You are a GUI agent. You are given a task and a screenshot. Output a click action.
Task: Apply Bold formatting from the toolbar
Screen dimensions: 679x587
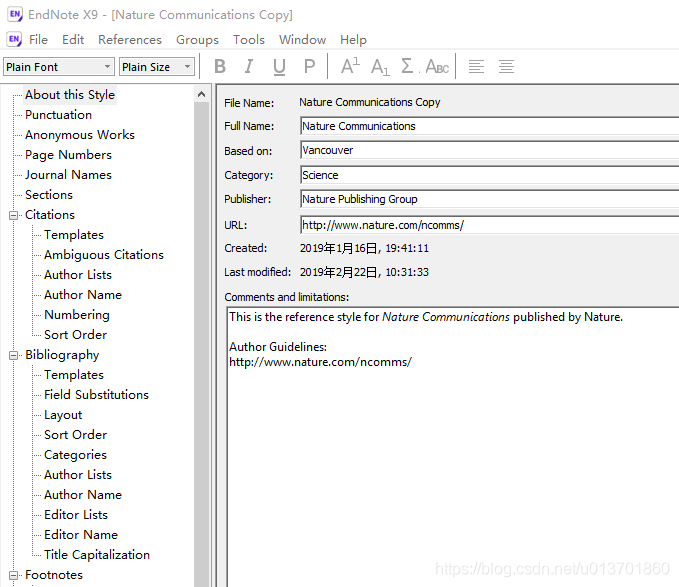(x=220, y=67)
